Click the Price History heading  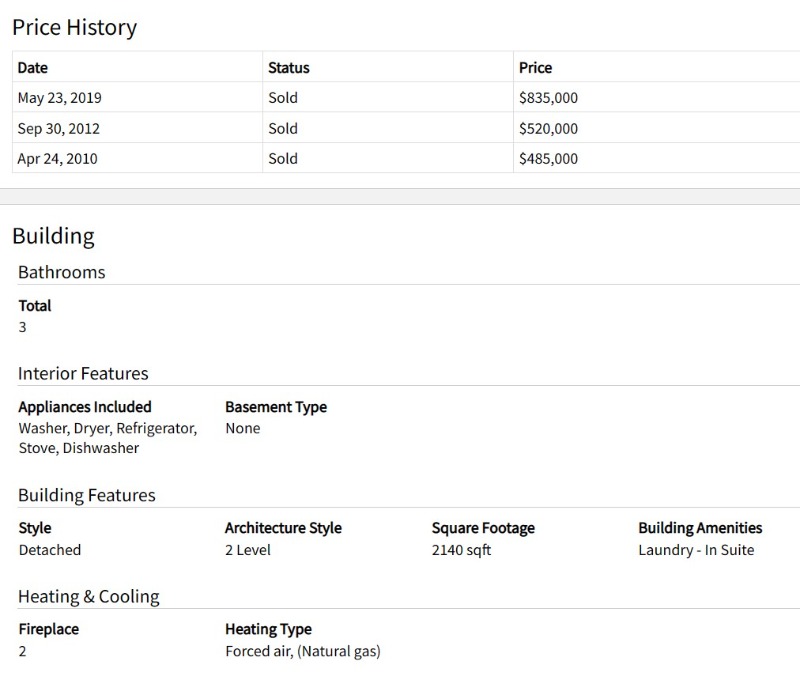coord(74,28)
